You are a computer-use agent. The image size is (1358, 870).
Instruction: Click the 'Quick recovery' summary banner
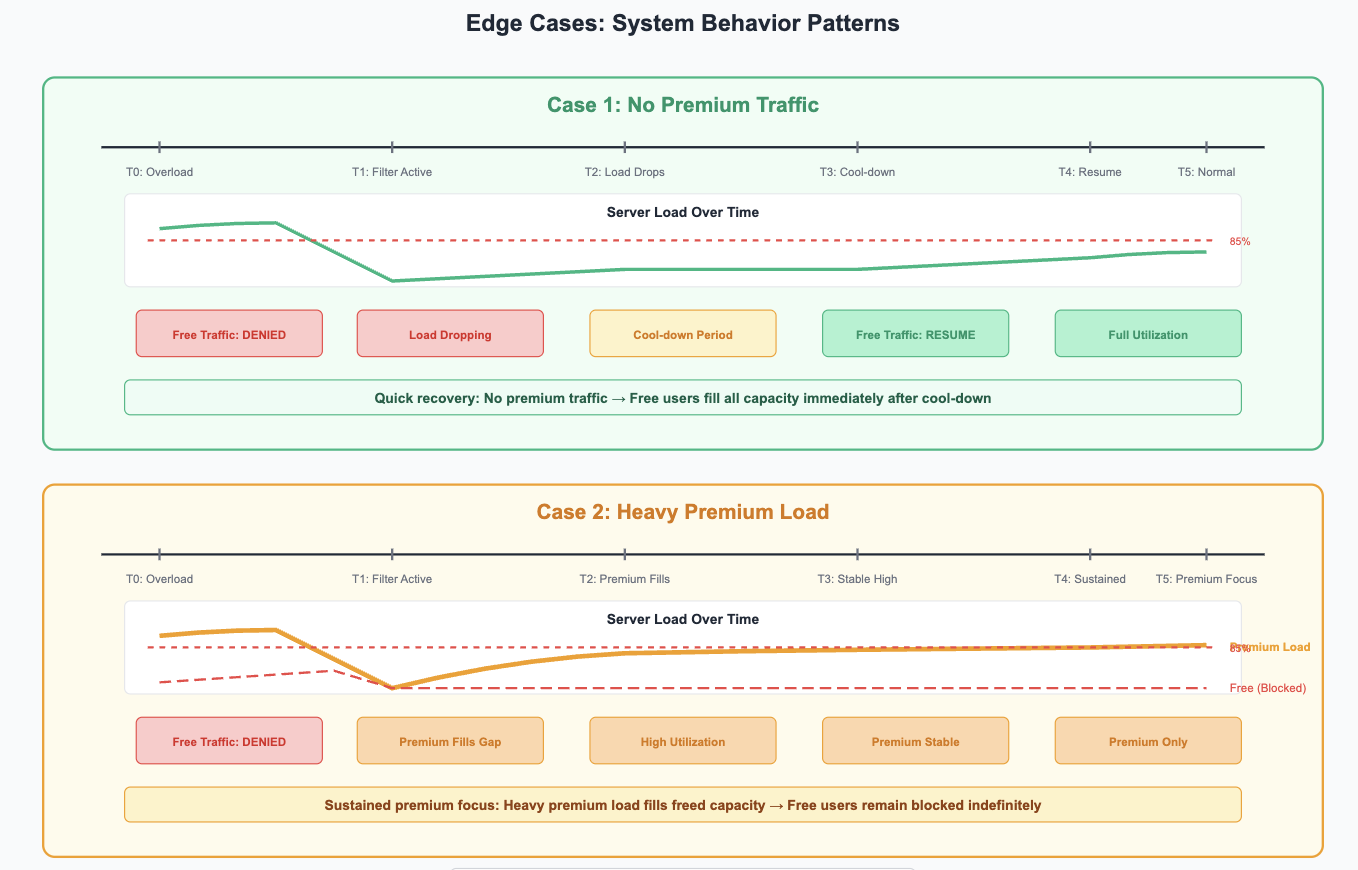[683, 397]
